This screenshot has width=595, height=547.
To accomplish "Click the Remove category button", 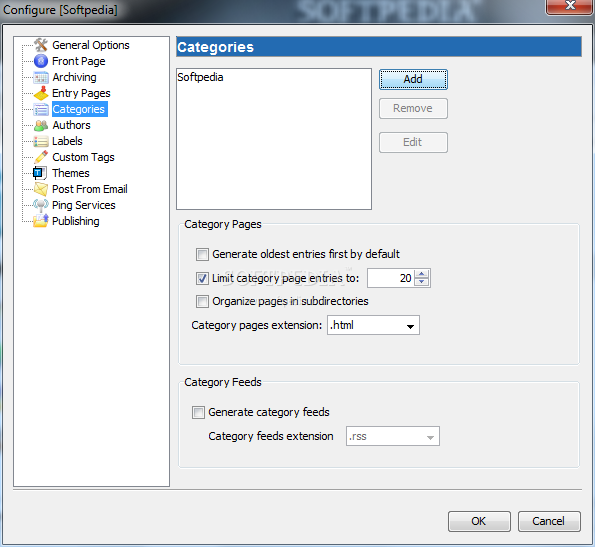I will coord(413,108).
